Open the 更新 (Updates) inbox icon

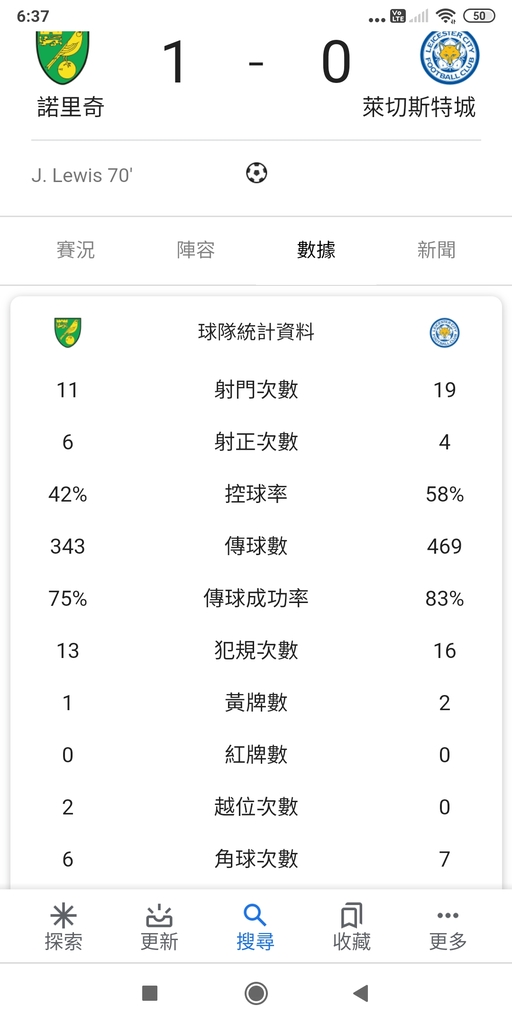159,916
